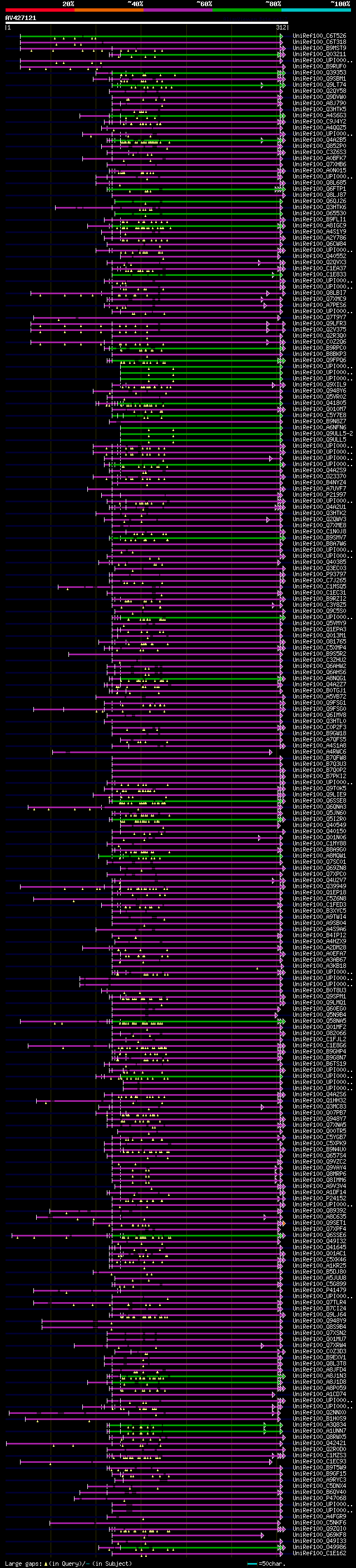This screenshot has width=356, height=1568.
Task: Click on UniRef100_B6QV40
Action: point(319,1492)
